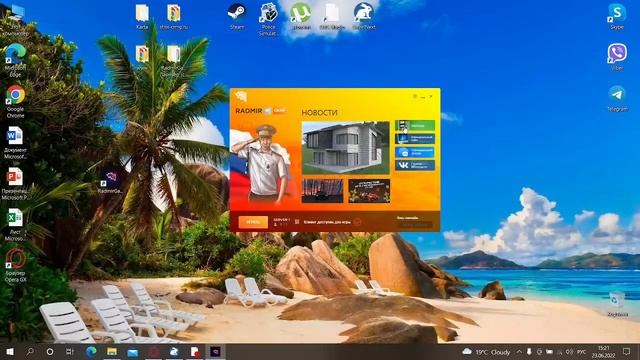This screenshot has height=360, width=640.
Task: Open the Viber desktop shortcut
Action: pyautogui.click(x=617, y=56)
